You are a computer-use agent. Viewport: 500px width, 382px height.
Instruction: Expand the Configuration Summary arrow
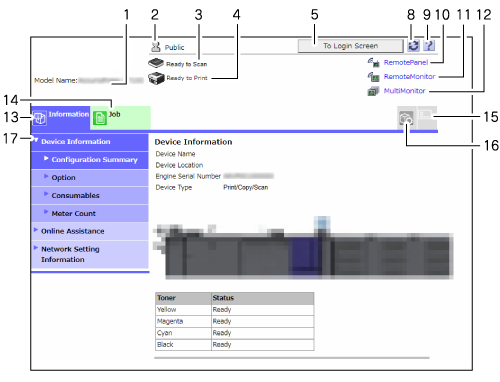tap(46, 158)
